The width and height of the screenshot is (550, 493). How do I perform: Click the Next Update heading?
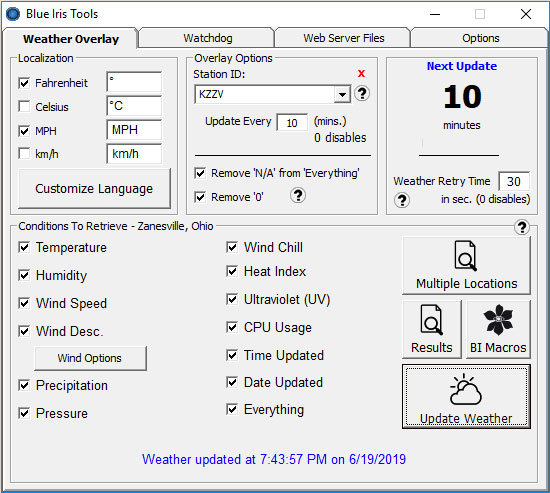[462, 66]
